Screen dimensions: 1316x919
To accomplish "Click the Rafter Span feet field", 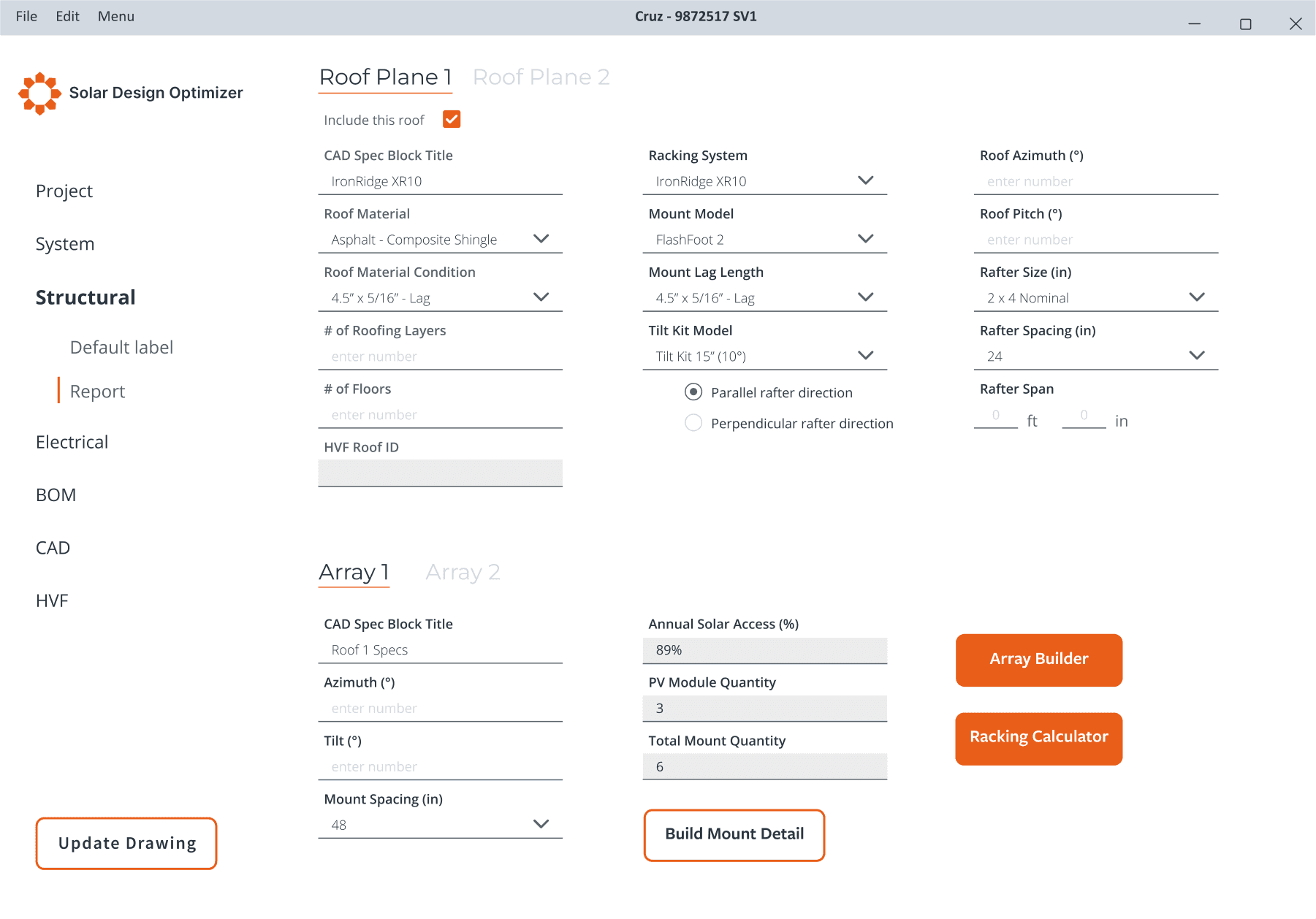I will [x=995, y=416].
